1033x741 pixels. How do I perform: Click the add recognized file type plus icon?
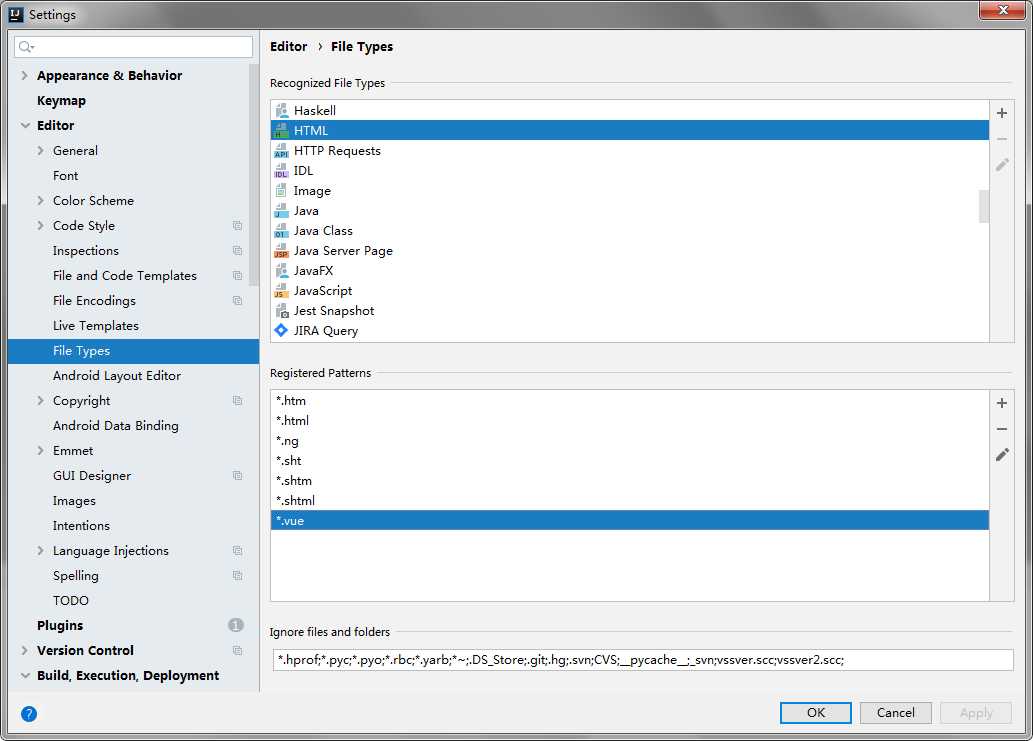tap(1002, 113)
